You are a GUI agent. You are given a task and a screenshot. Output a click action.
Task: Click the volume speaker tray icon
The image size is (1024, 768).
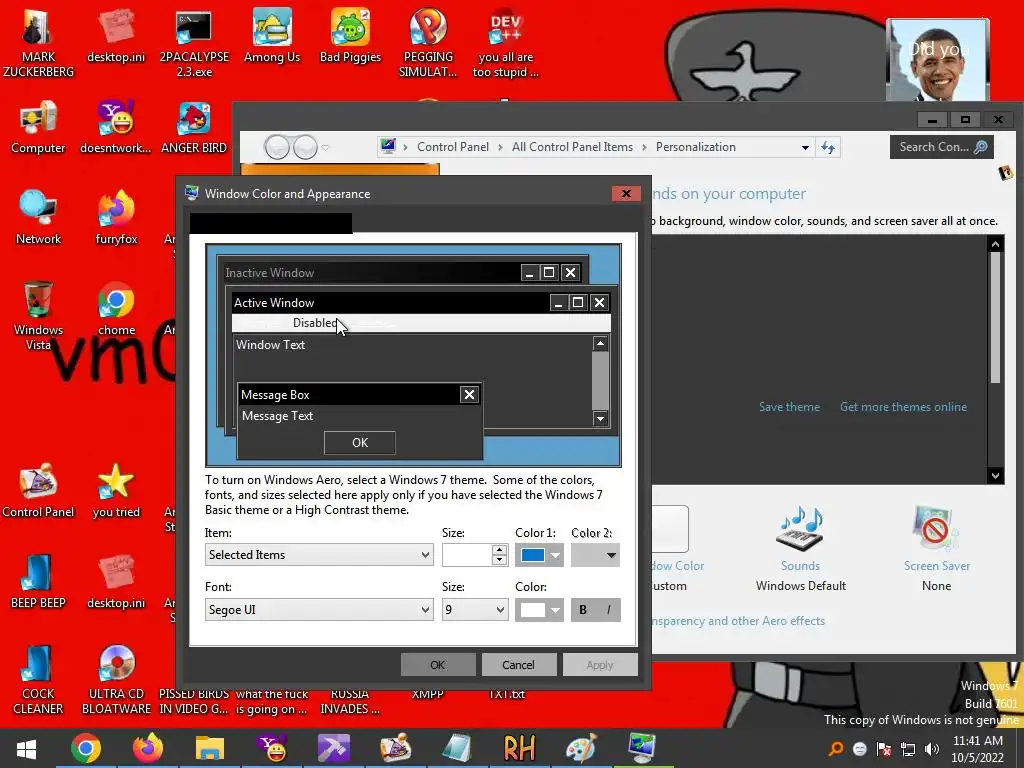(932, 749)
